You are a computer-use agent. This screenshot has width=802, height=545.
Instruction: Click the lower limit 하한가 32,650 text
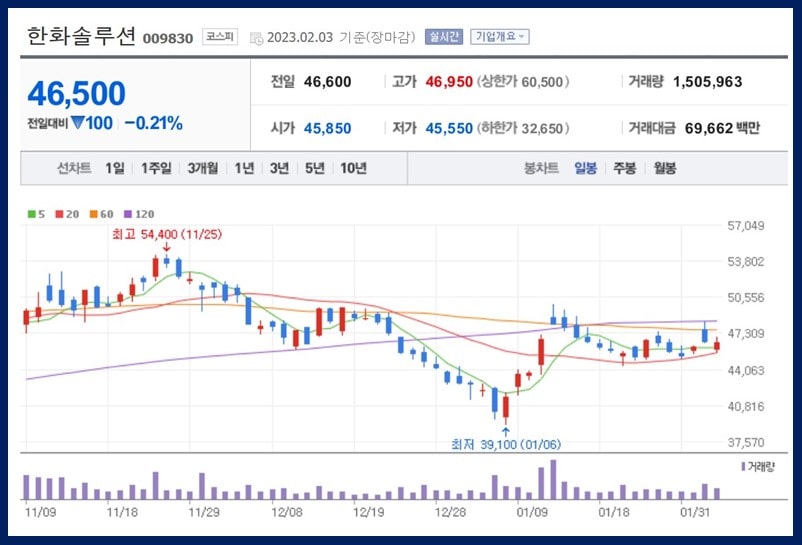523,128
